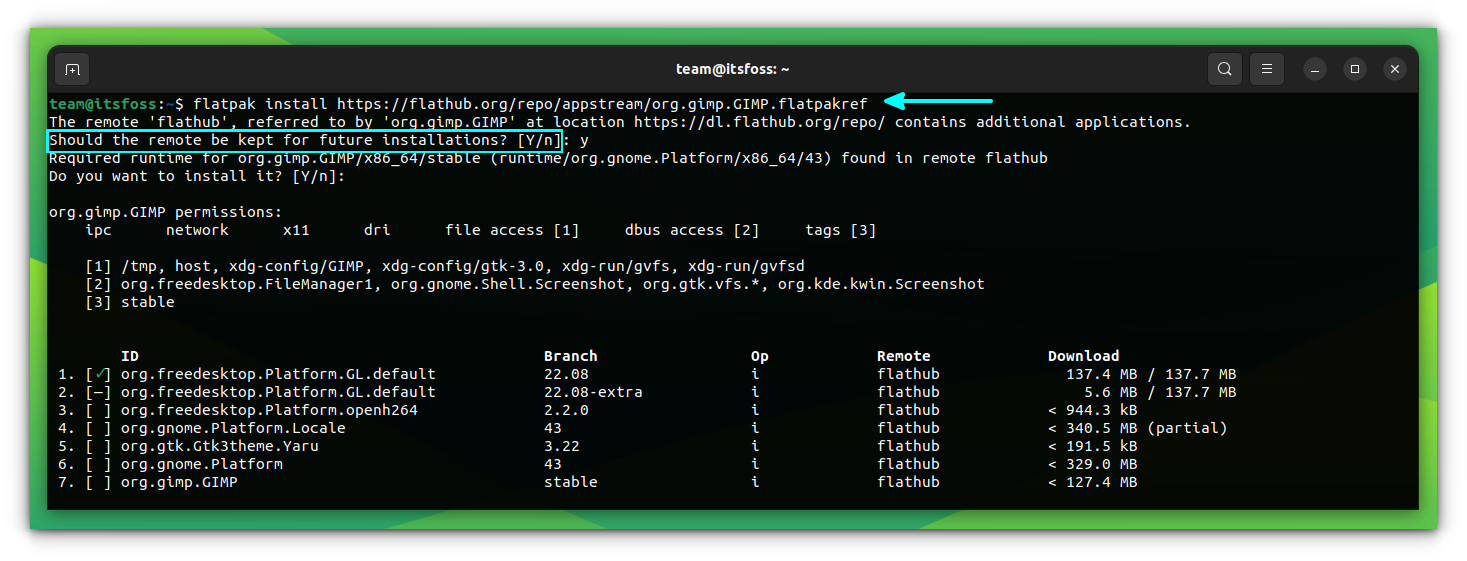Click the [-] marker on row 2

[x=98, y=392]
